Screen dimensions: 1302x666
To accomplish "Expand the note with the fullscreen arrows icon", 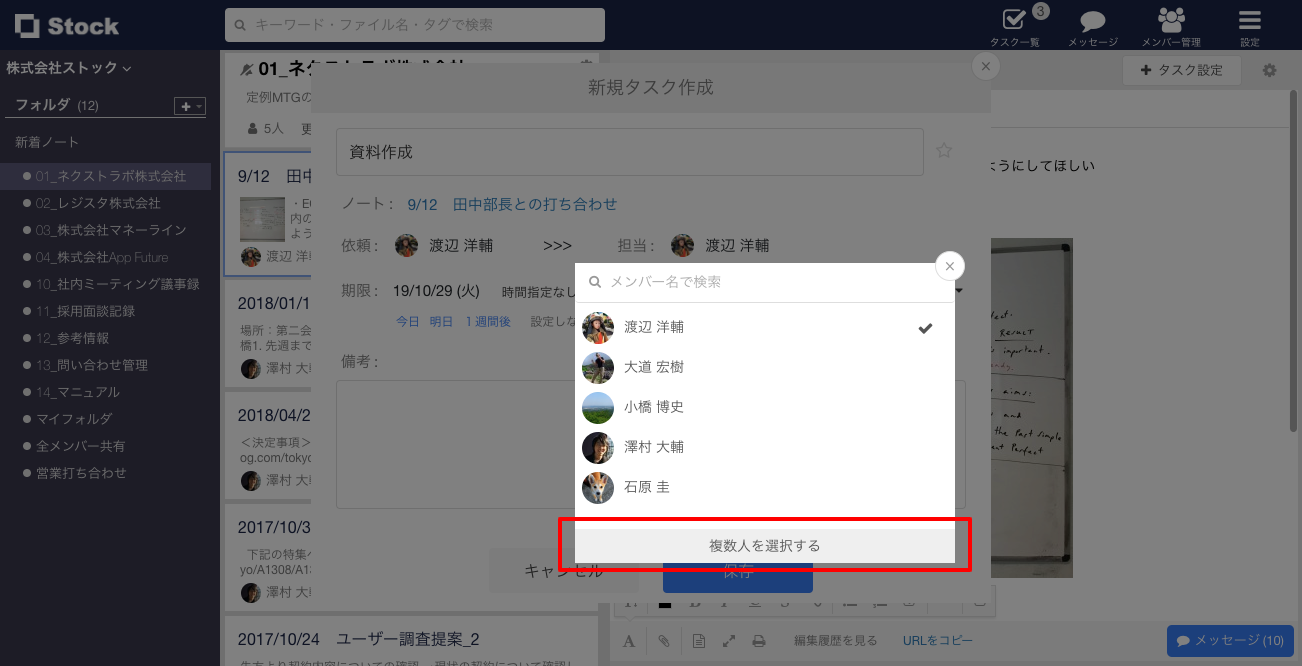I will click(x=728, y=640).
